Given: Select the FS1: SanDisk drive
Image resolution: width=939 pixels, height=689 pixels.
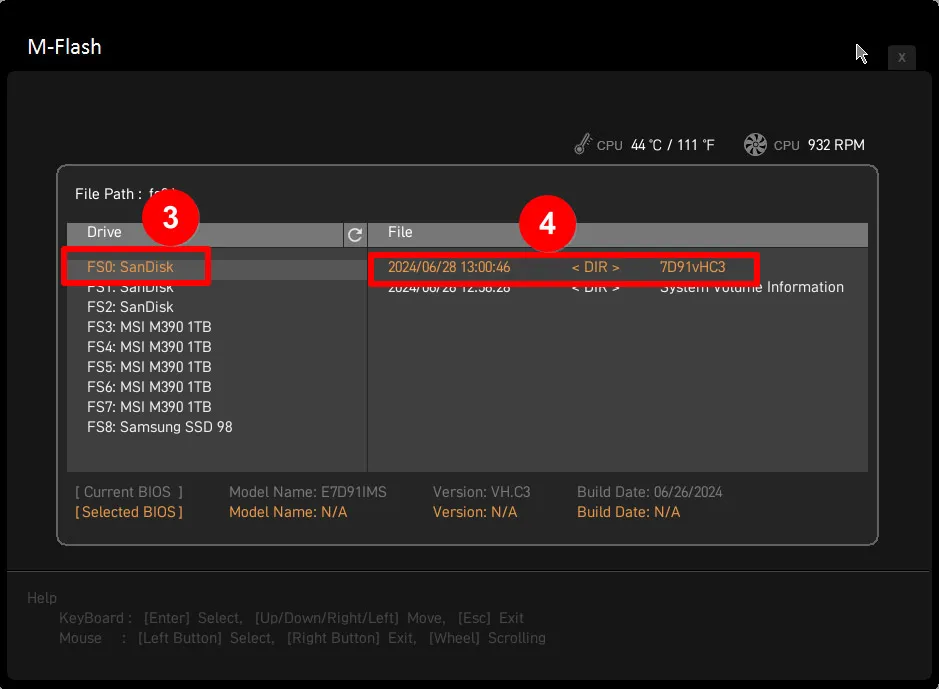Looking at the screenshot, I should (x=130, y=288).
